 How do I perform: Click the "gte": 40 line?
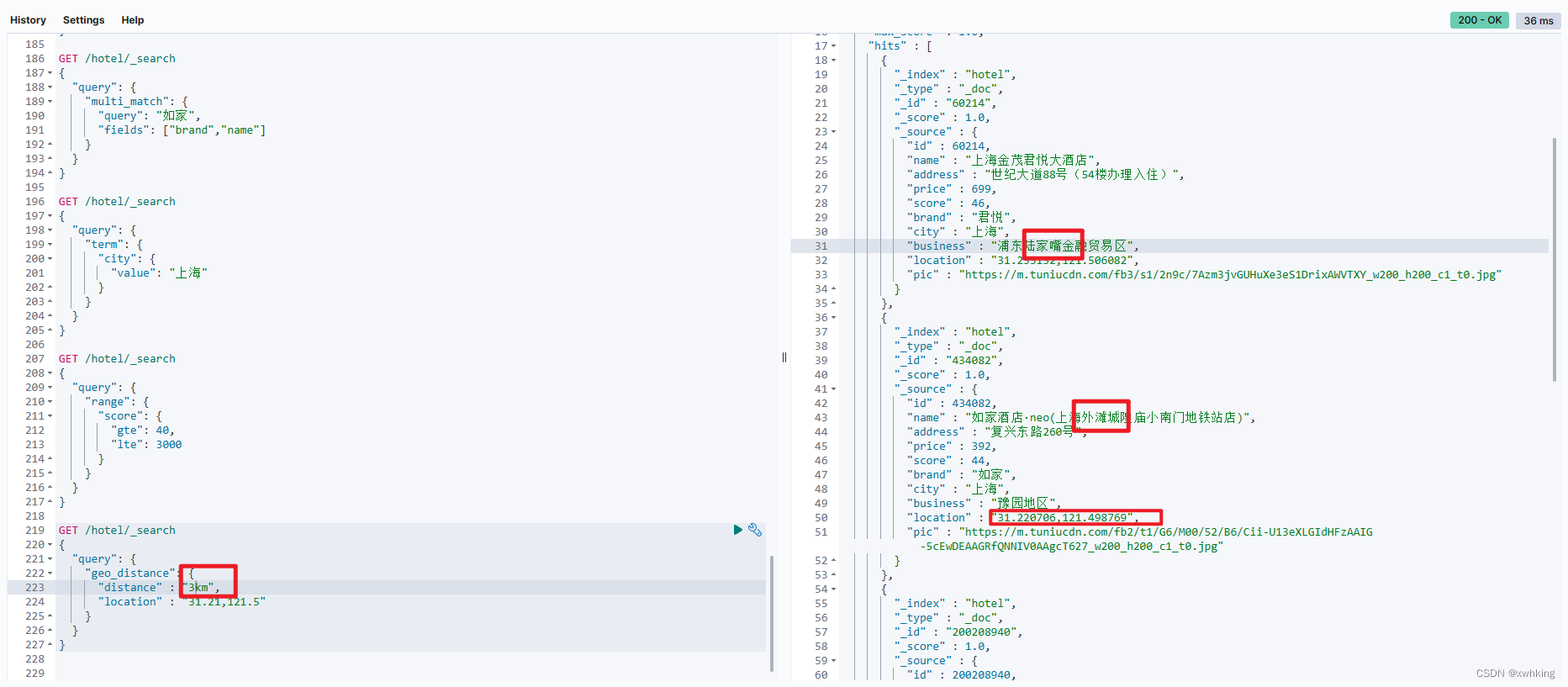pos(142,431)
